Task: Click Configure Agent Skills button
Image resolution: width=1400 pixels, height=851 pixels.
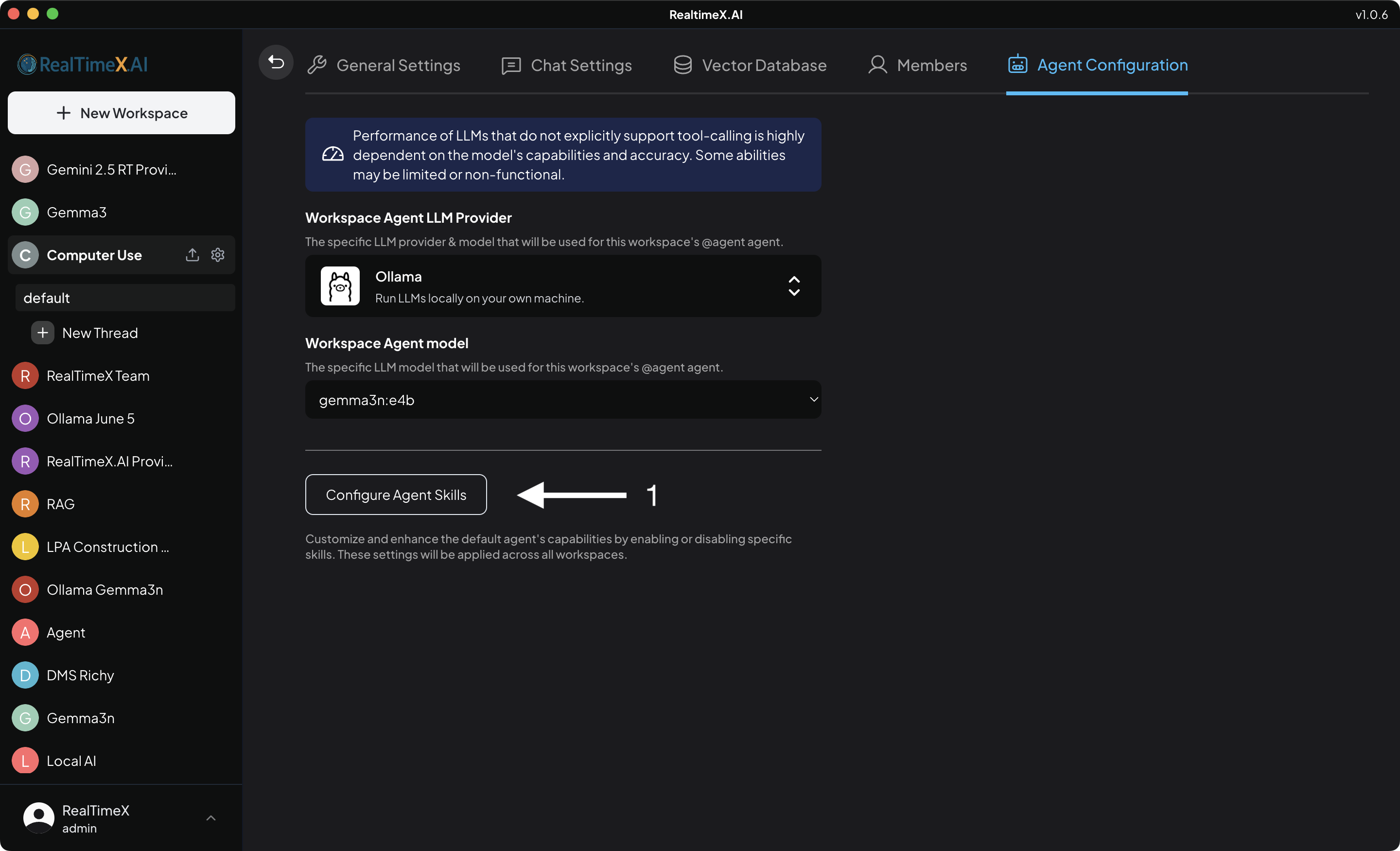Action: coord(396,495)
